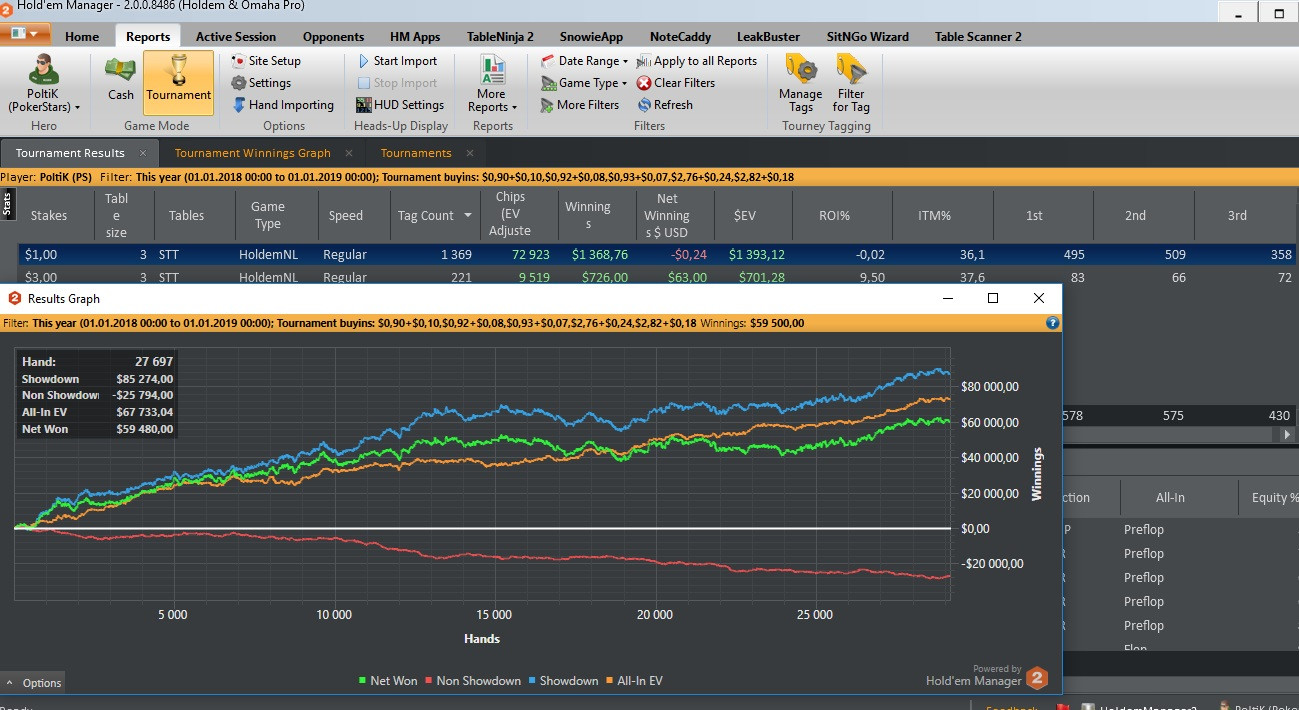Viewport: 1299px width, 710px height.
Task: Switch to Tournament Winnings Graph tab
Action: (x=252, y=153)
